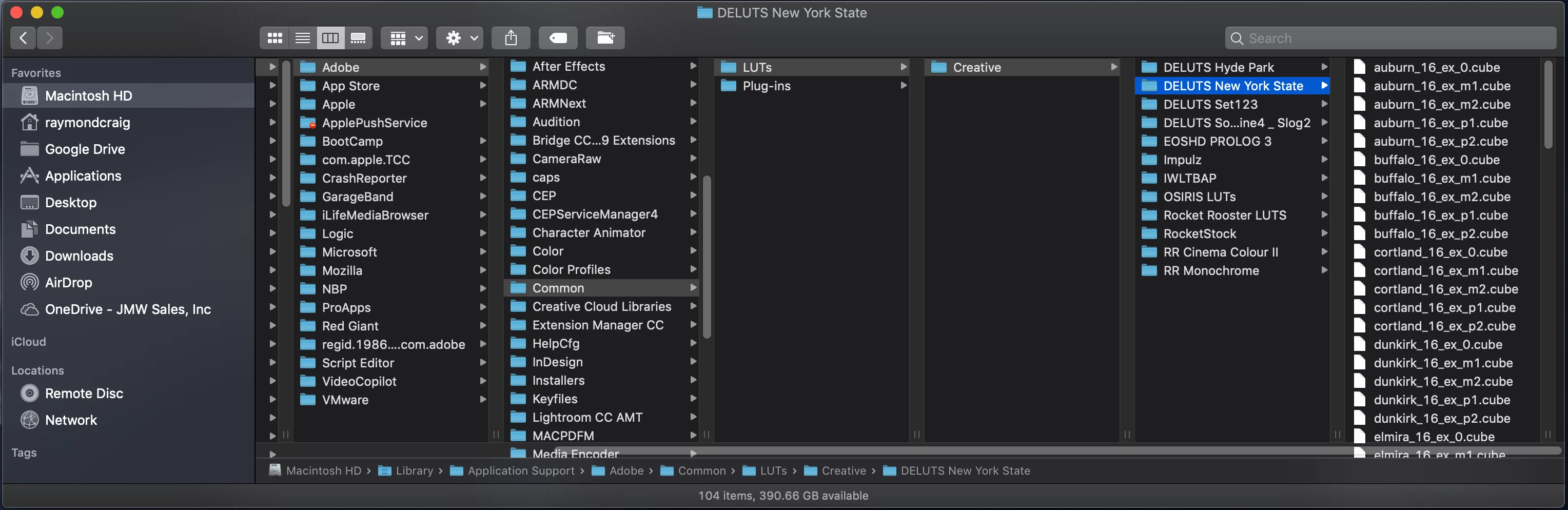This screenshot has width=1568, height=510.
Task: Click the New Folder toolbar button
Action: pyautogui.click(x=605, y=38)
